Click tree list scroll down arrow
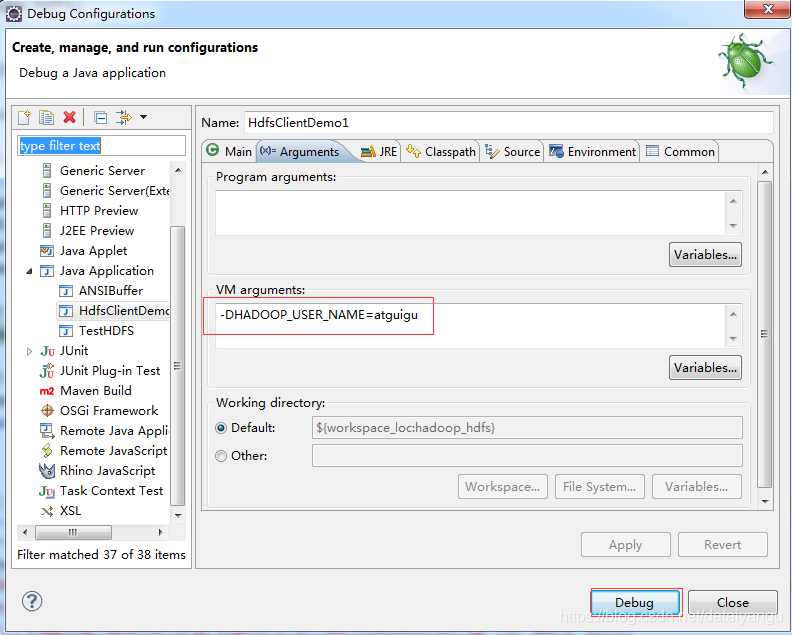Viewport: 792px width, 635px height. coord(178,516)
